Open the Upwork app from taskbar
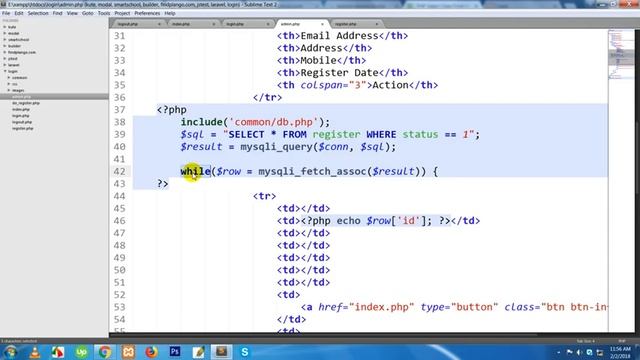 click(x=81, y=352)
